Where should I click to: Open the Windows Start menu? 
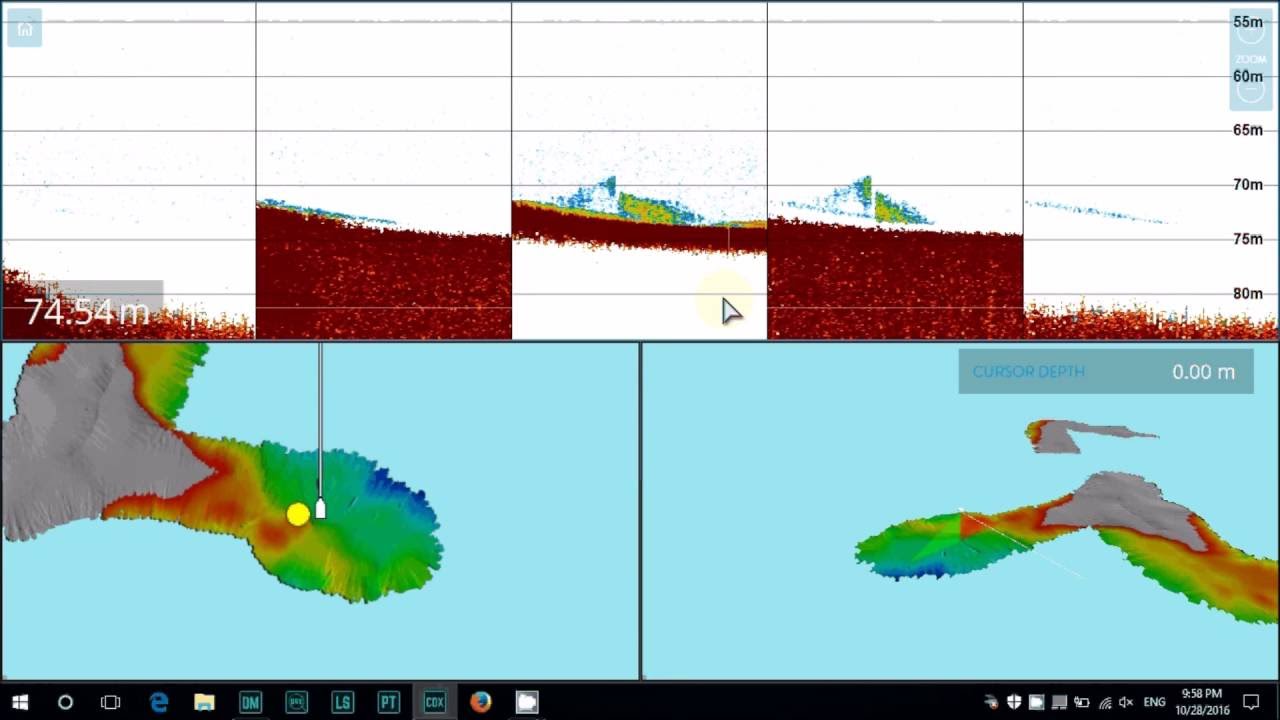pyautogui.click(x=20, y=702)
